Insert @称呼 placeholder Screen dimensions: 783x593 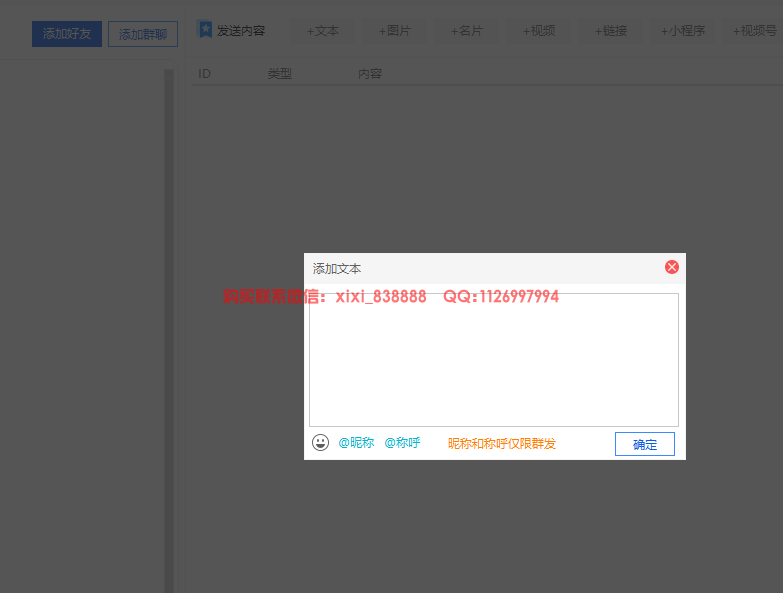402,443
